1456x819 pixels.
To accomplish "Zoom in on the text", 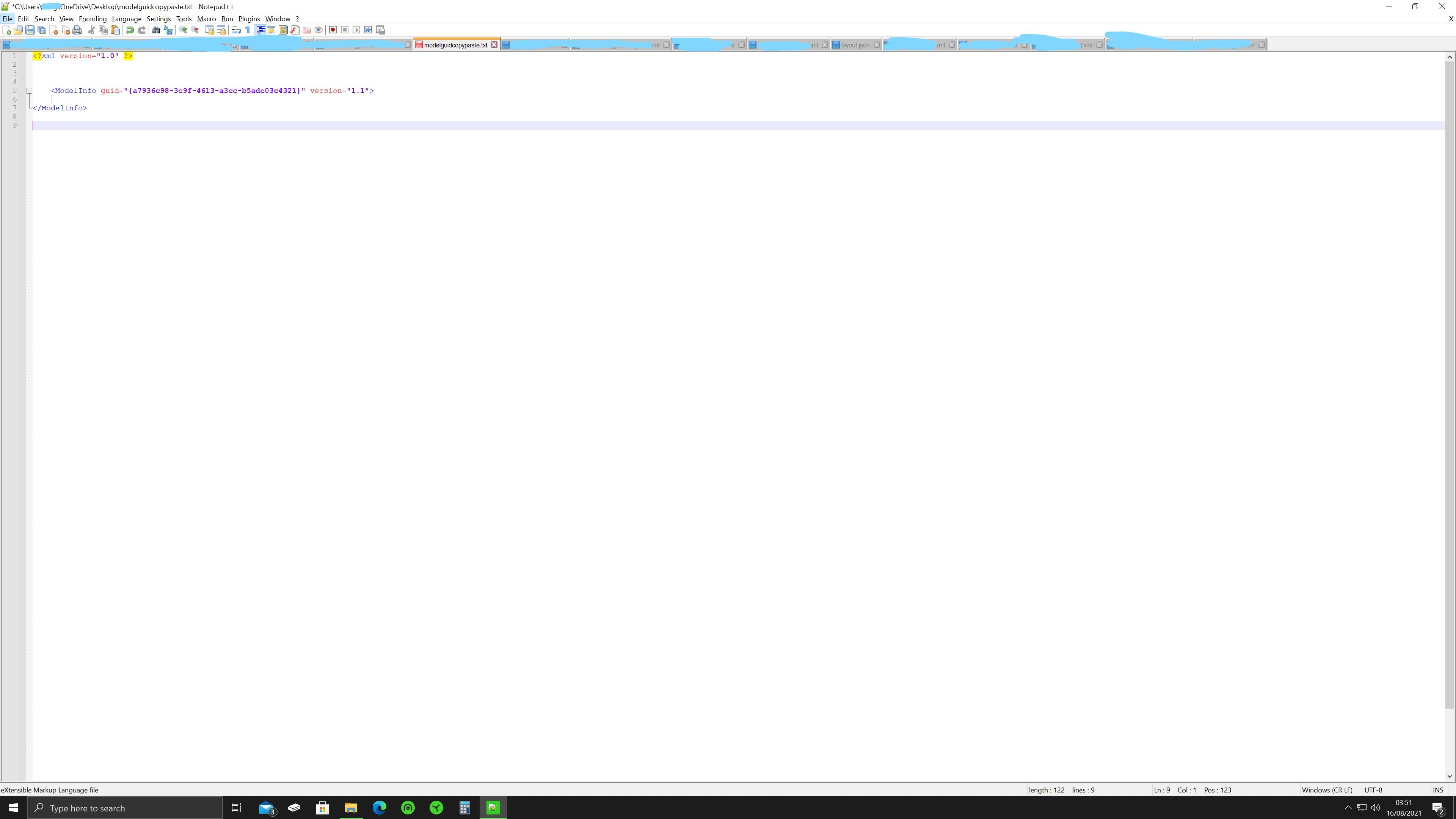I will pyautogui.click(x=183, y=30).
